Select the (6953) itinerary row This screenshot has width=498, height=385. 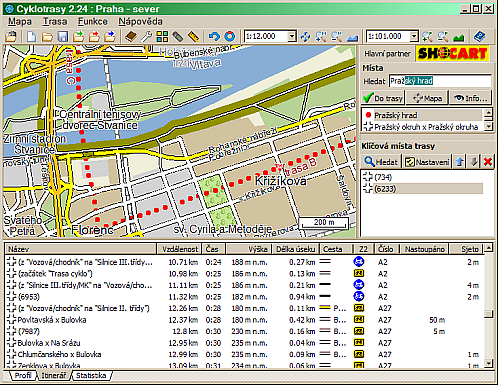(x=244, y=297)
